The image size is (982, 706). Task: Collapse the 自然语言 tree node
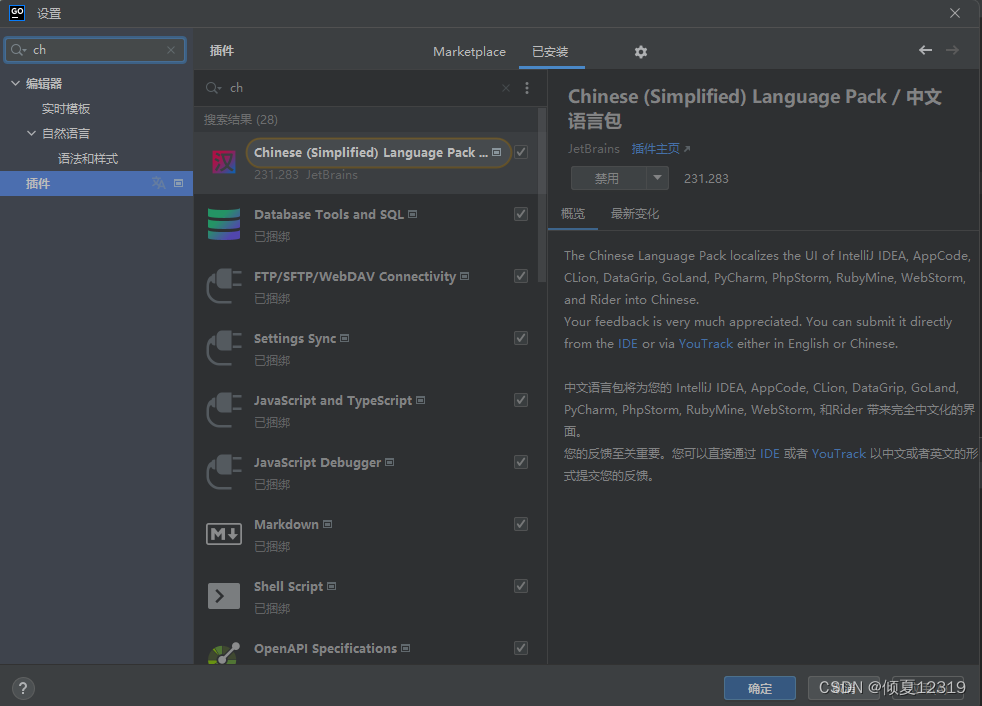[31, 133]
